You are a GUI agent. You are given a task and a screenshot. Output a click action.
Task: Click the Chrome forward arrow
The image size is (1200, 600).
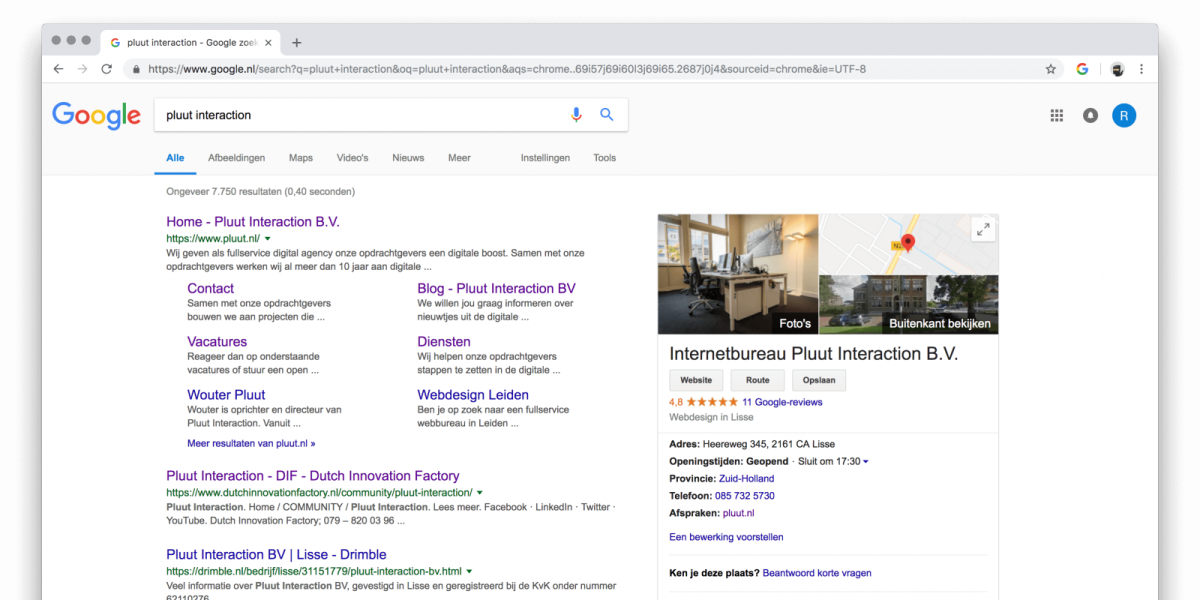tap(82, 69)
